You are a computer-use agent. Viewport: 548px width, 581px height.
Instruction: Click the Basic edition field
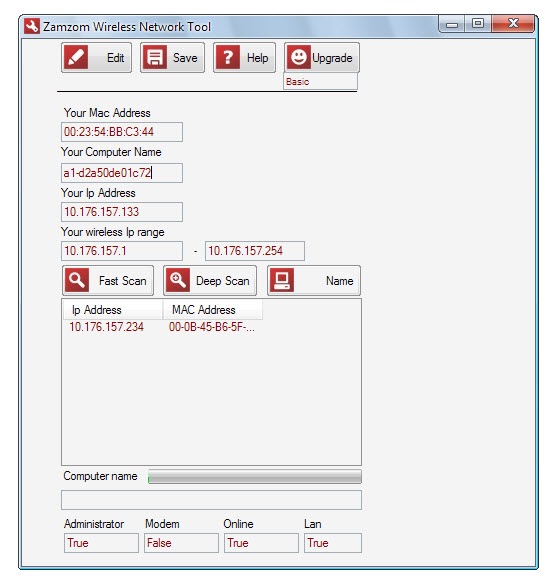pos(321,81)
